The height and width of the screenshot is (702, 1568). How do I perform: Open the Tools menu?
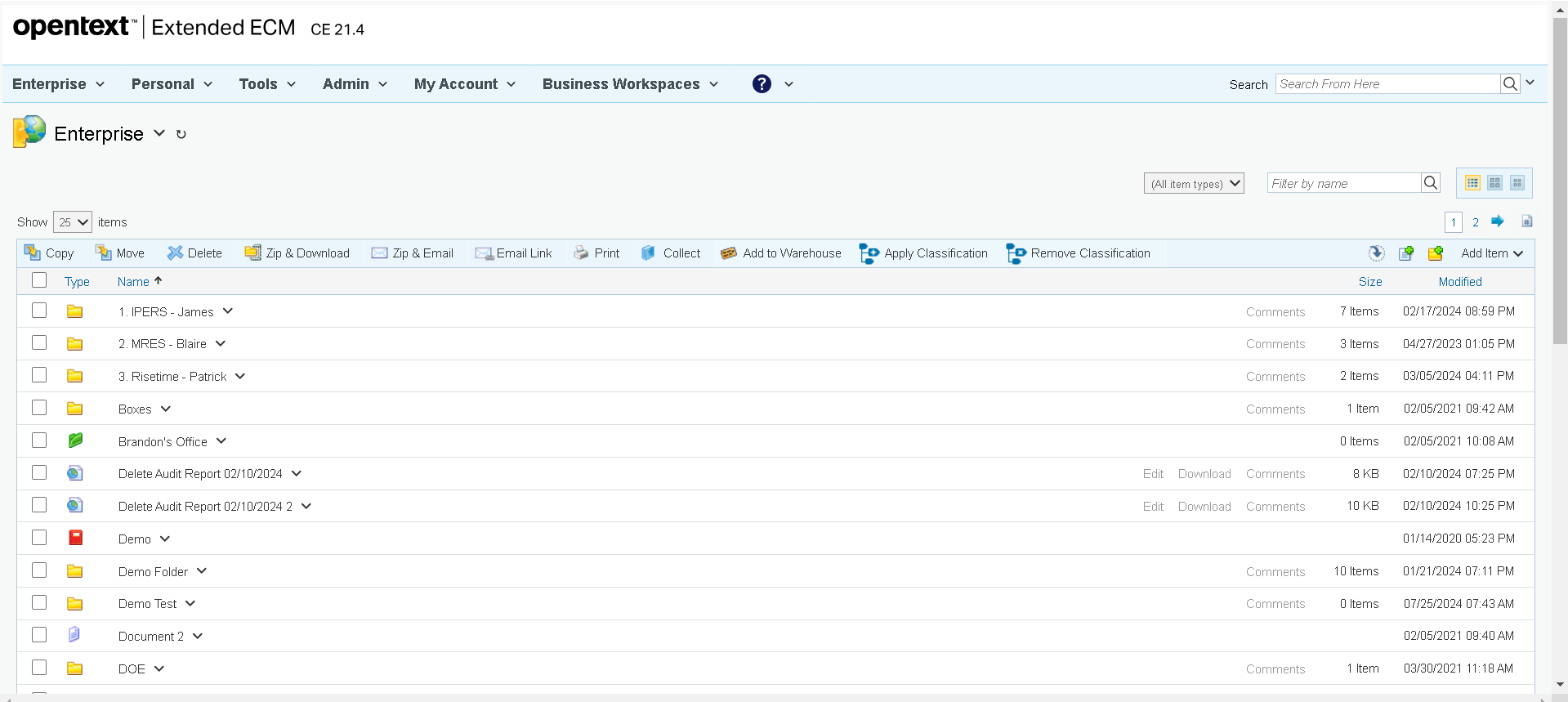click(x=267, y=84)
